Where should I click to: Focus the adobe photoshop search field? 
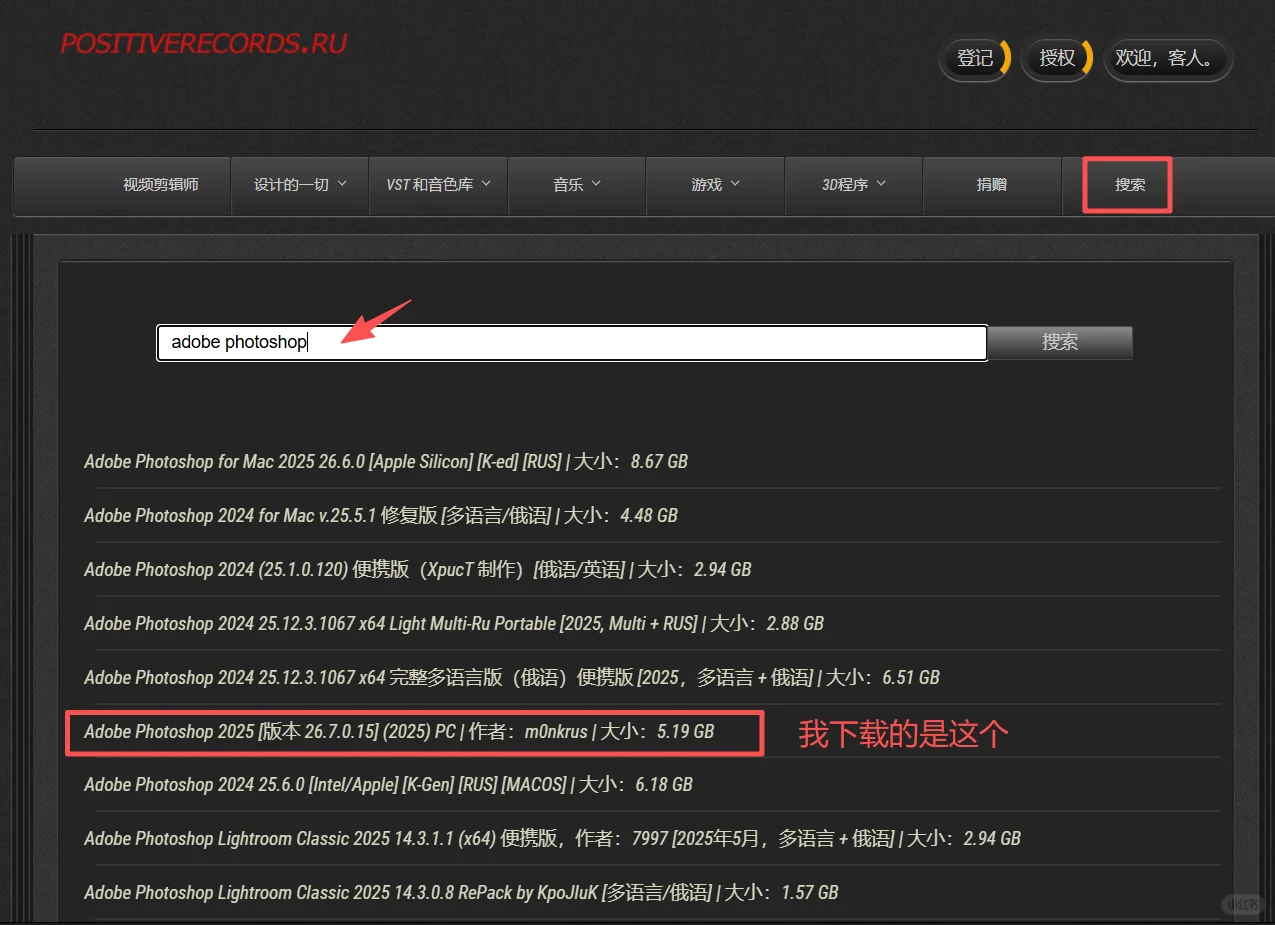pos(572,342)
